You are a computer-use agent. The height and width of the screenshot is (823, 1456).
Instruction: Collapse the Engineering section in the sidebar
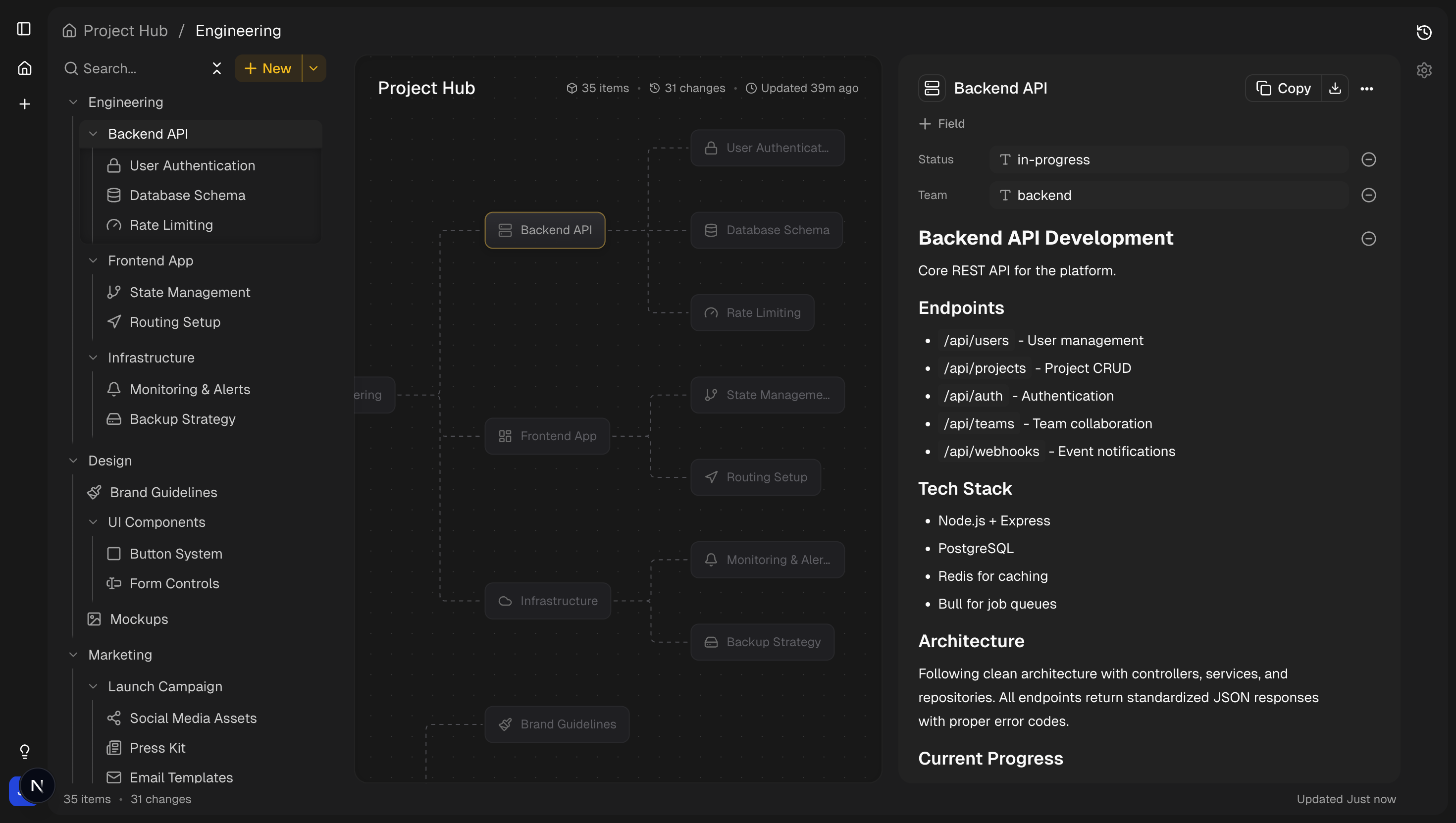click(73, 102)
